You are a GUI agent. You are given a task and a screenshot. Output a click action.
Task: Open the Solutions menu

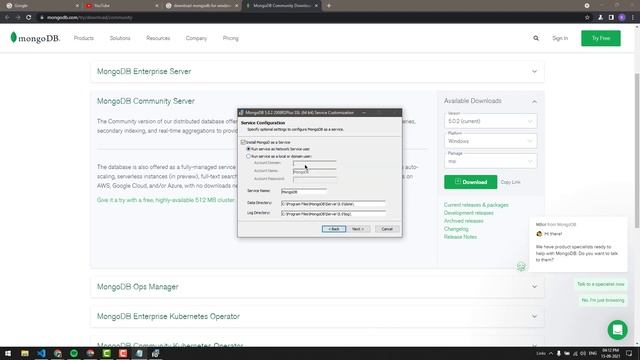point(120,38)
